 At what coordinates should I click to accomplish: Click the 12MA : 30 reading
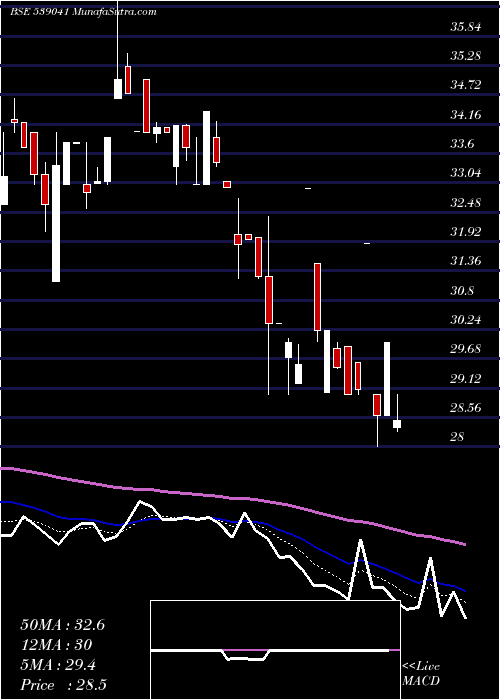(56, 645)
